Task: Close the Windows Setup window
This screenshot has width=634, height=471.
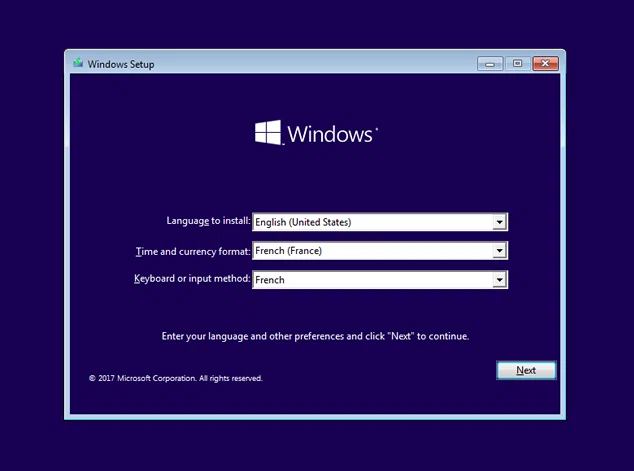Action: (545, 63)
